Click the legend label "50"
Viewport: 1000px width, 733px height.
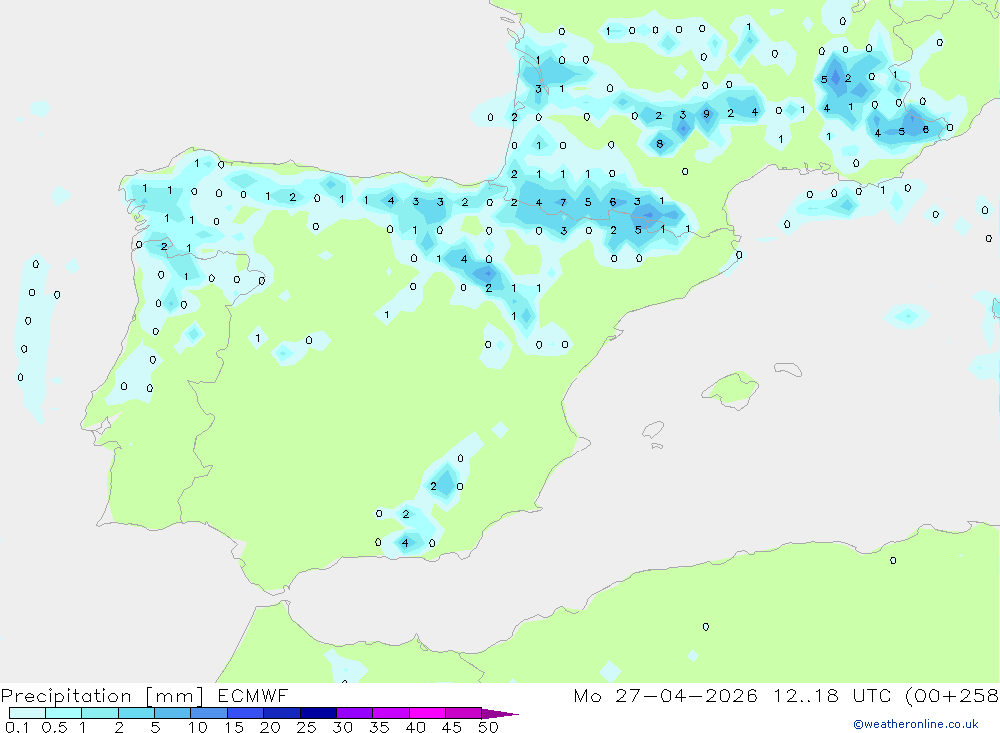click(x=488, y=727)
